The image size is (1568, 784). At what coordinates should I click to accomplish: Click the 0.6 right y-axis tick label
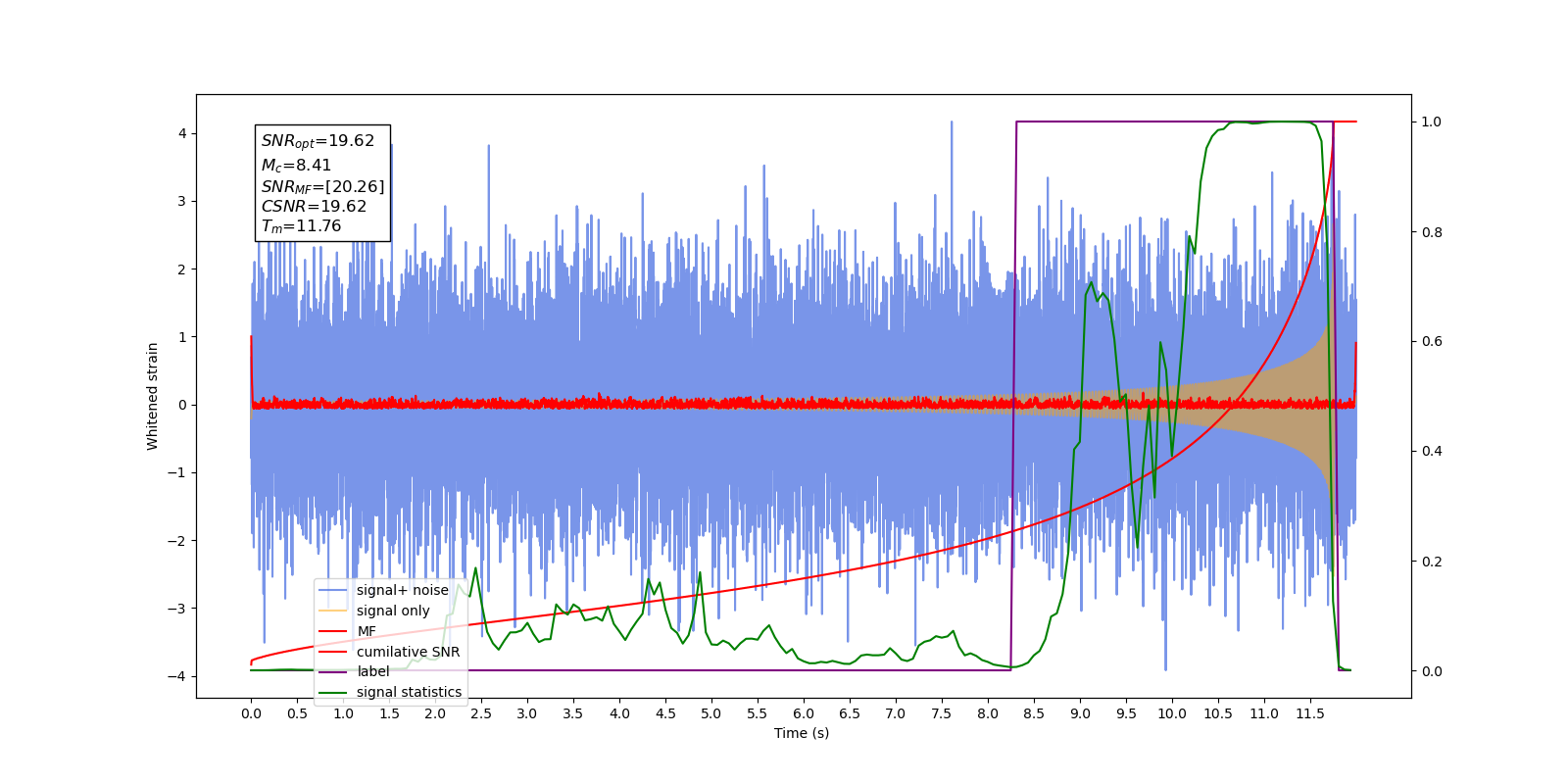(x=1432, y=342)
